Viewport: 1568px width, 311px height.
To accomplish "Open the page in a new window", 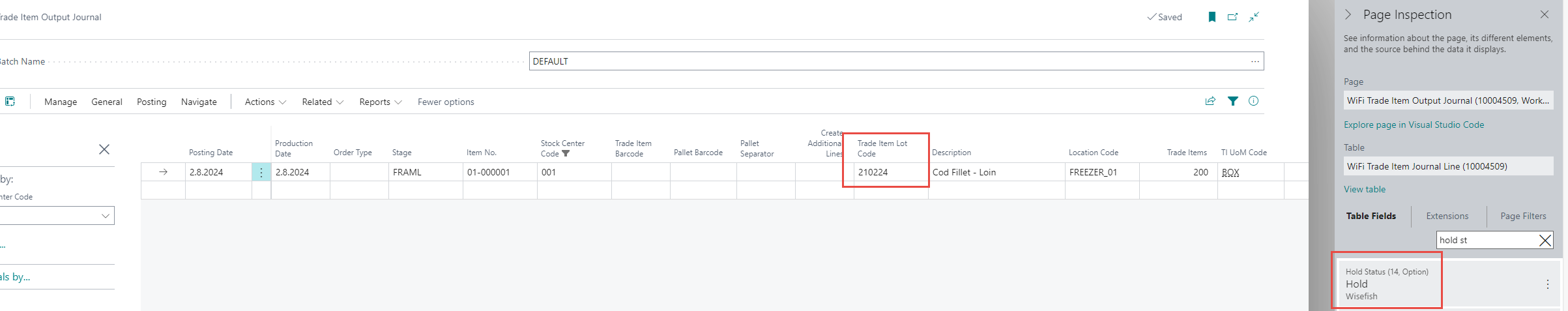I will 1232,17.
